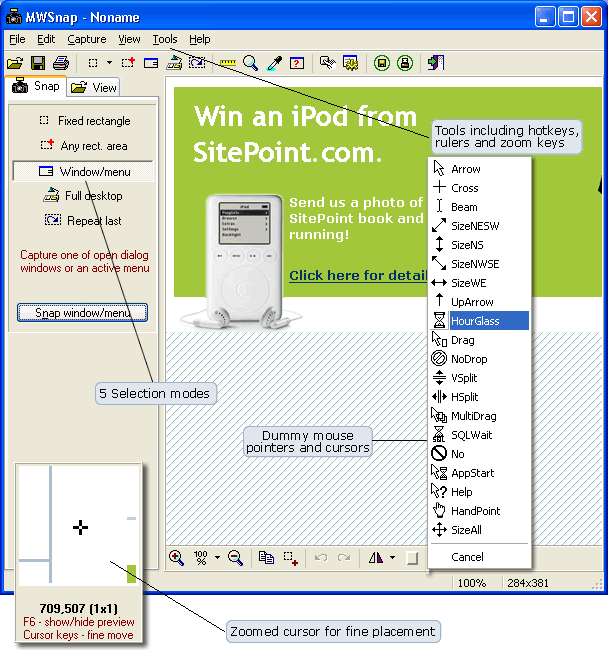
Task: Click the Open file toolbar icon
Action: tap(15, 63)
